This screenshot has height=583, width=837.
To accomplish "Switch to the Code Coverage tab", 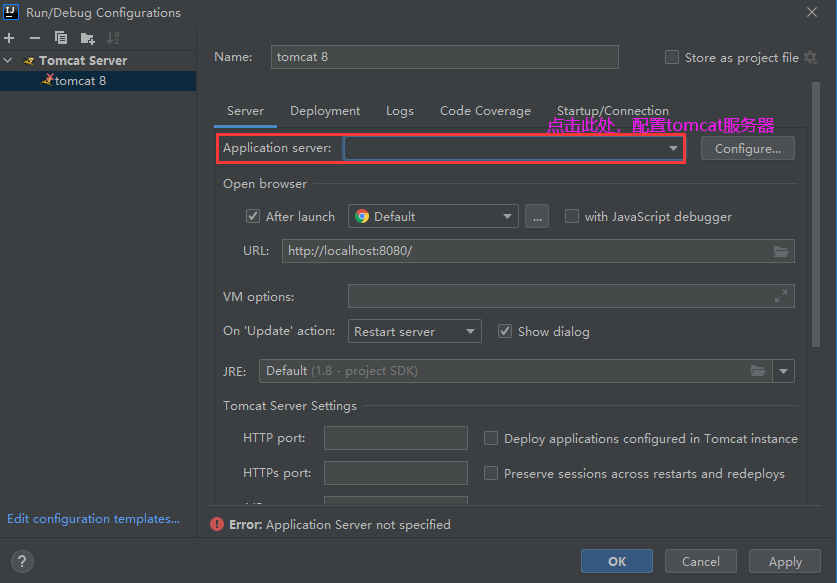I will tap(485, 111).
